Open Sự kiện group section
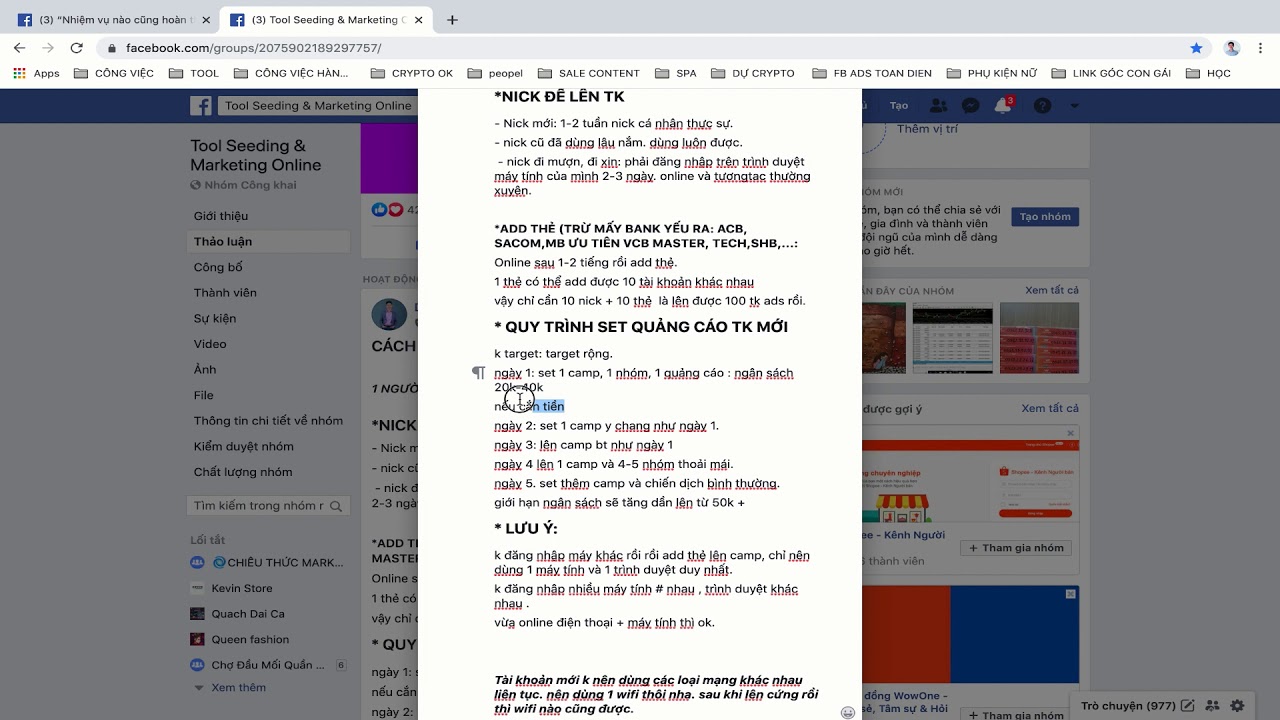Screen dimensions: 1280x720 coord(215,319)
